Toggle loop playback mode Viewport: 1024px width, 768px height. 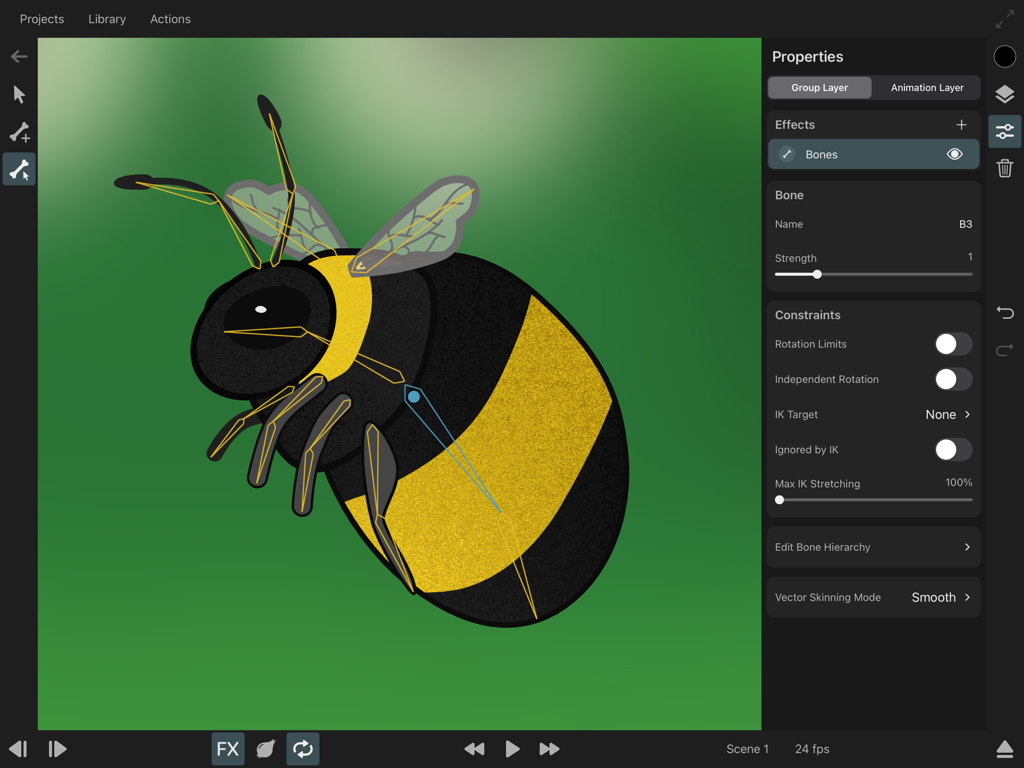pyautogui.click(x=303, y=748)
